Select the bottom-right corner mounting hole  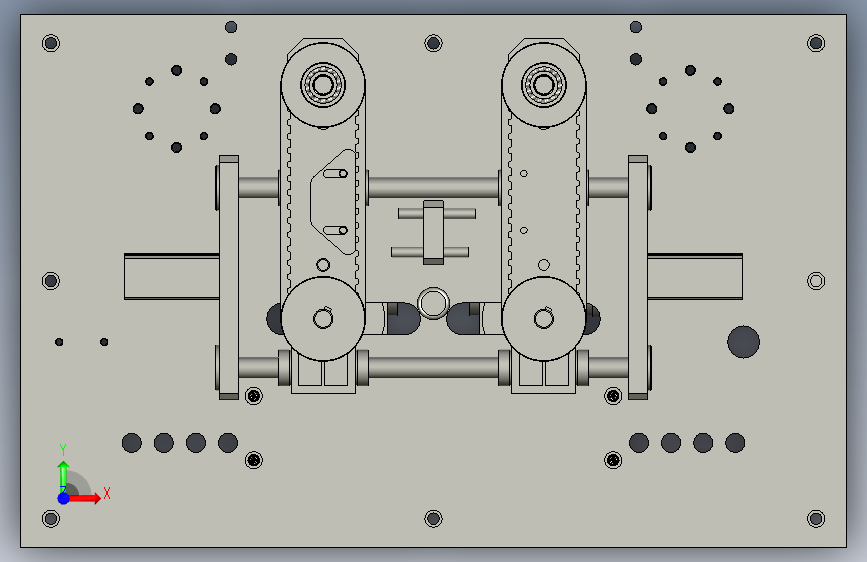[x=816, y=518]
